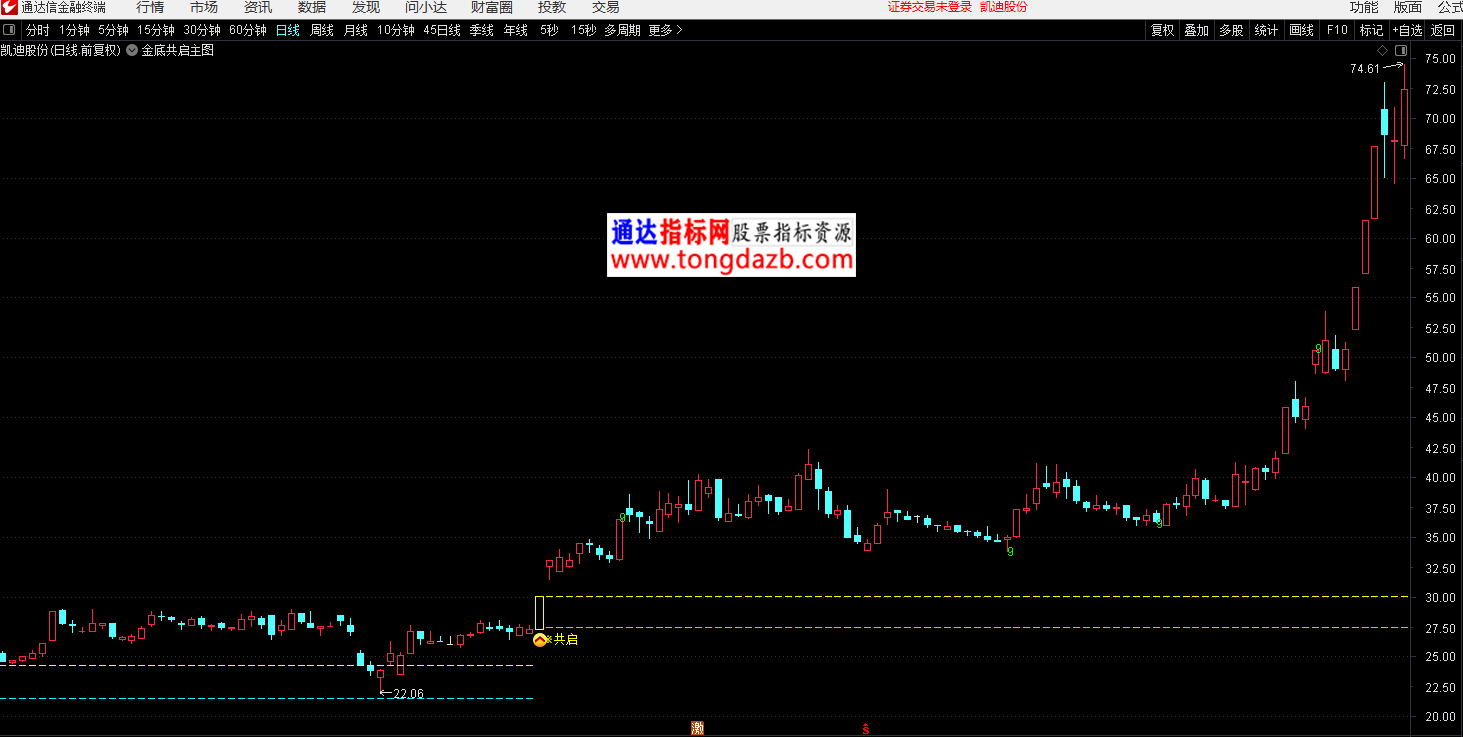
Task: Open the 功能 menu
Action: click(1364, 8)
